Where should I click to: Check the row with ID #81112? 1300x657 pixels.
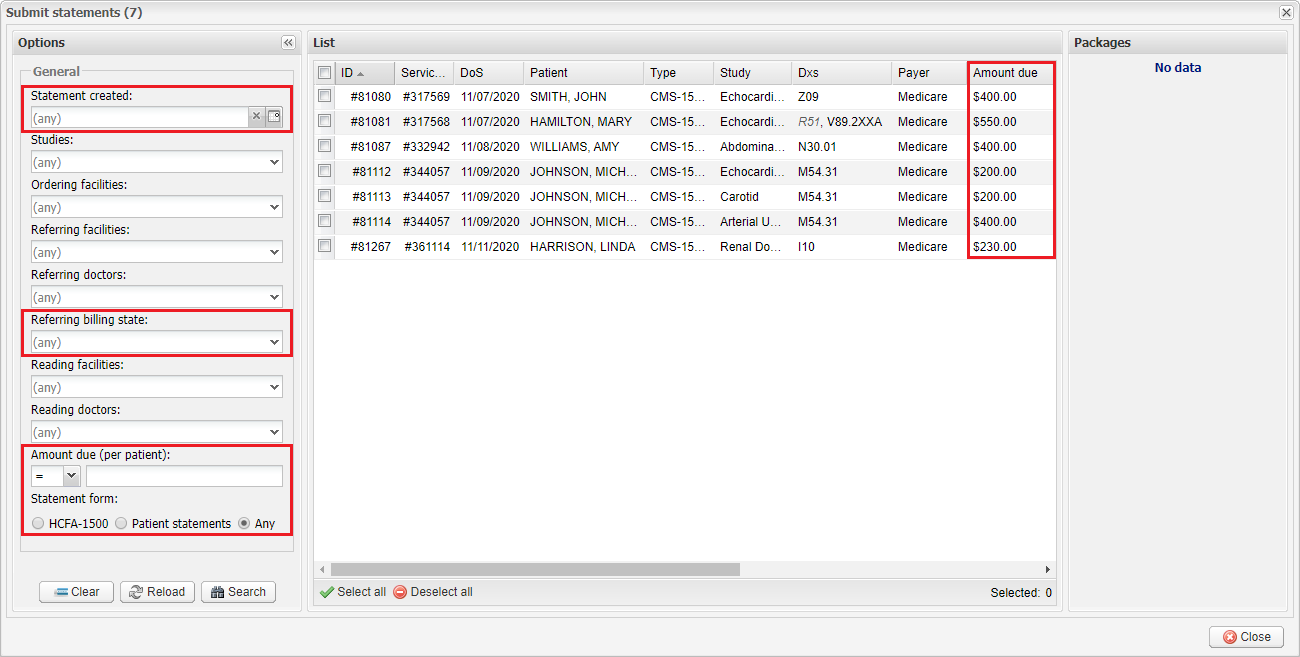click(324, 171)
